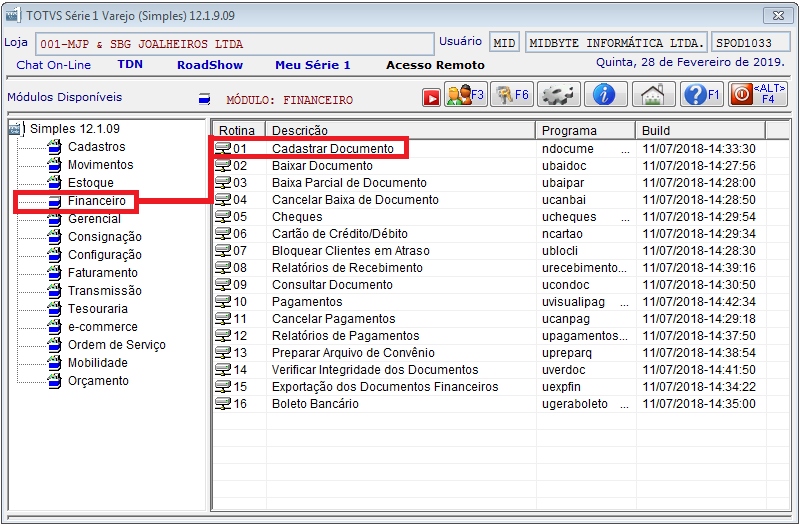Open the users F3 button
The width and height of the screenshot is (800, 527).
click(x=465, y=94)
